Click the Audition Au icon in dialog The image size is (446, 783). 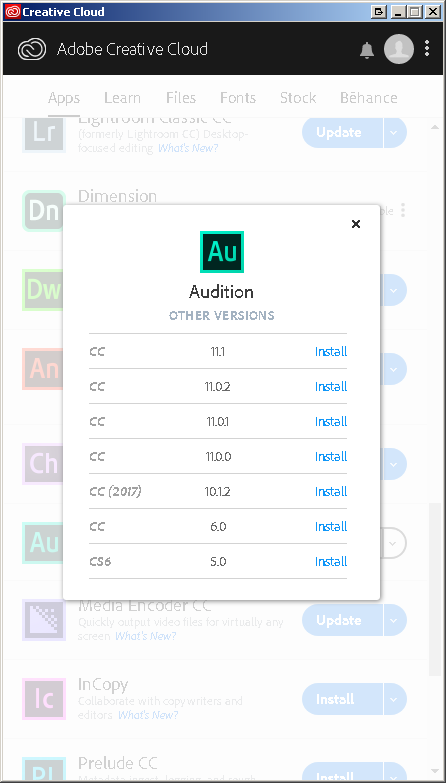(222, 252)
